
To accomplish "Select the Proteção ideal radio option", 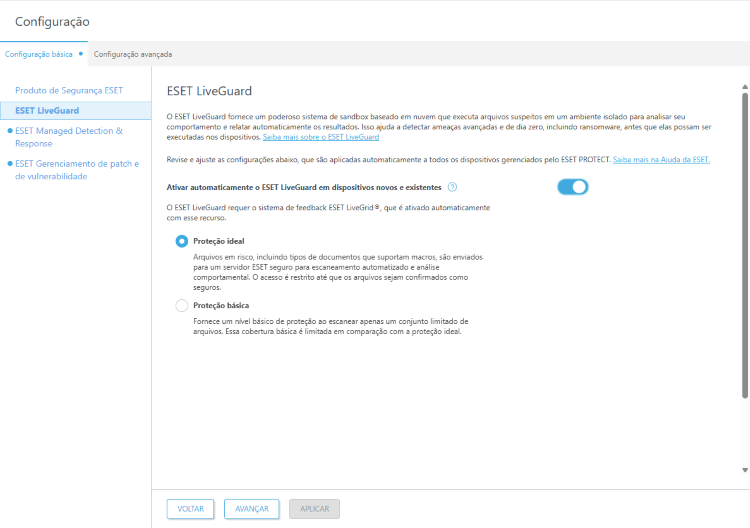I will (x=182, y=241).
